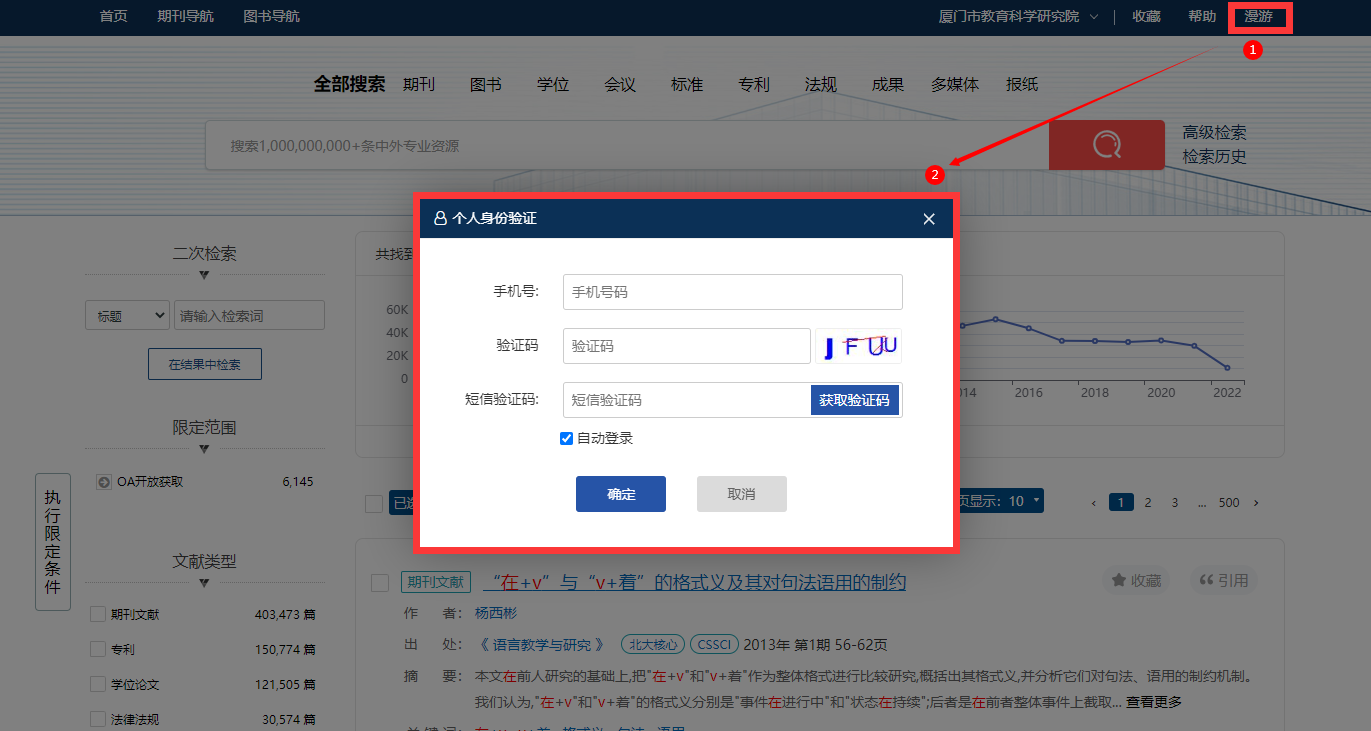Switch to the 期刊 search tab
The height and width of the screenshot is (731, 1371).
419,85
